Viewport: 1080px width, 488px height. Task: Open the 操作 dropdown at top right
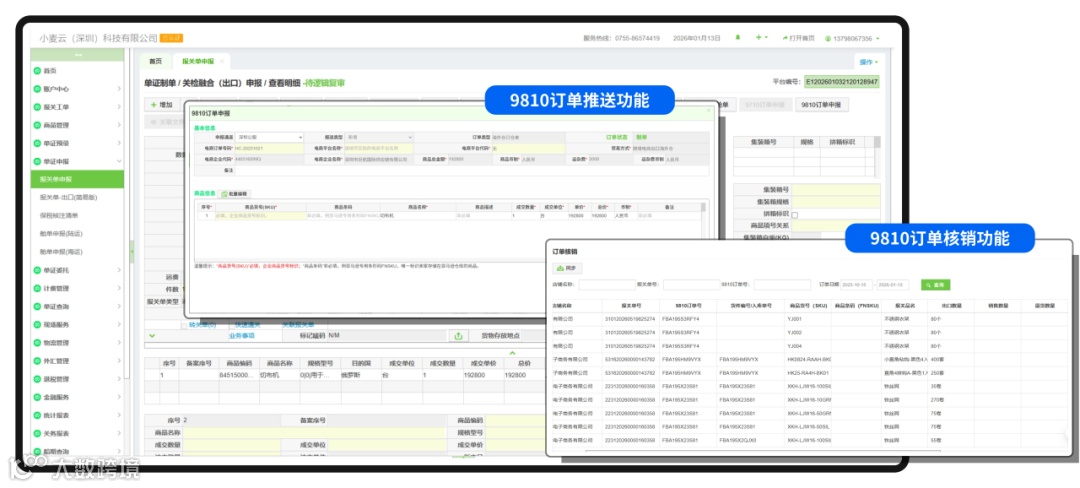869,62
